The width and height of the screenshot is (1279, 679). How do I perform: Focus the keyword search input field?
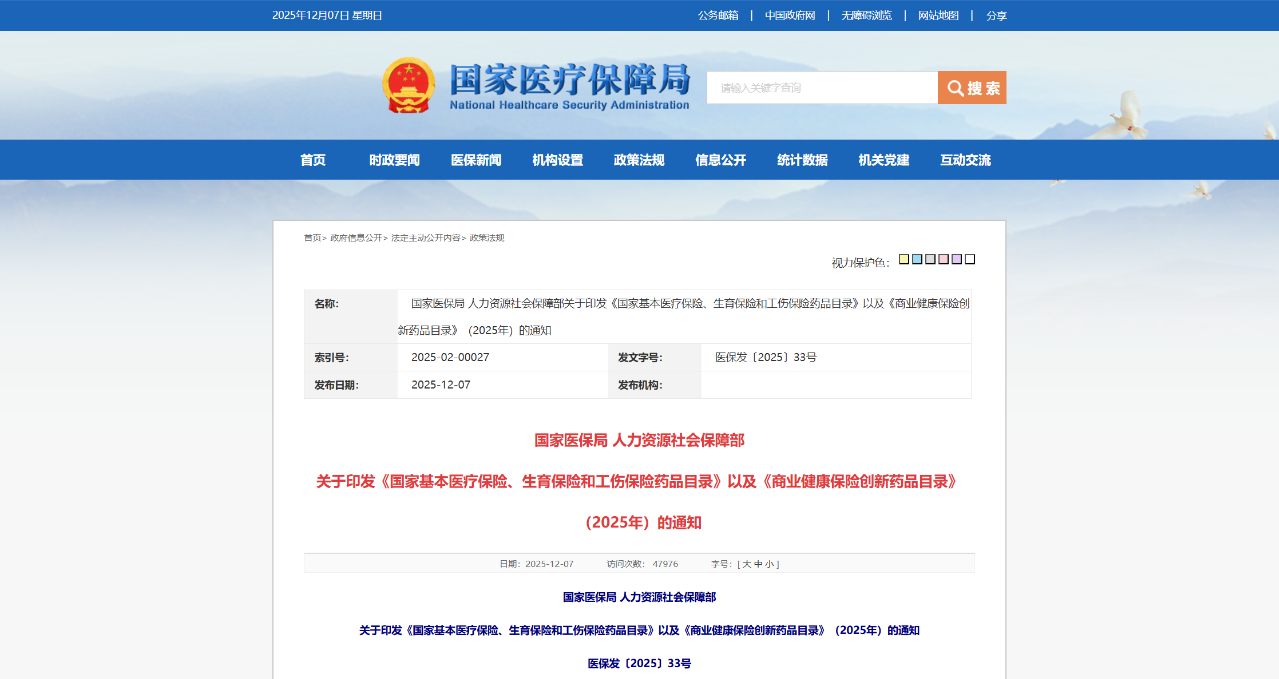[821, 88]
